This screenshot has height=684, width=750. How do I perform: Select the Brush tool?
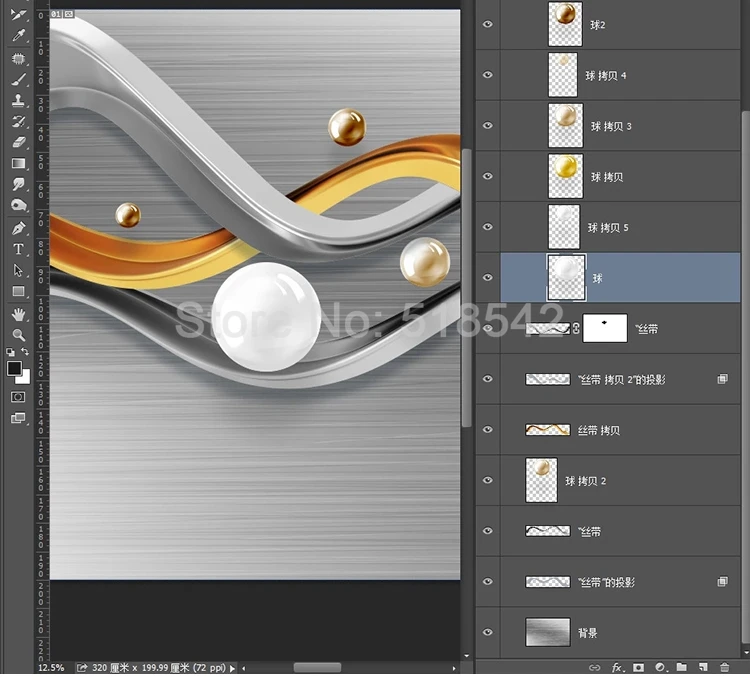click(19, 79)
